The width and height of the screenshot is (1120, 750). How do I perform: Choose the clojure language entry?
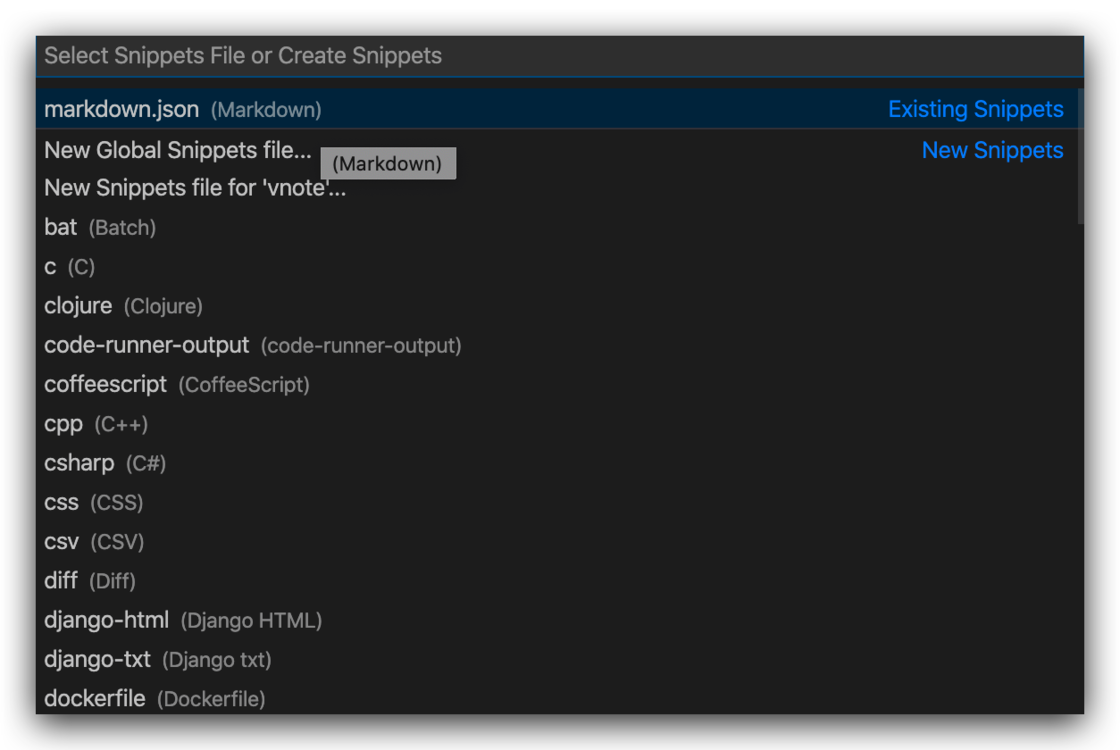(x=123, y=306)
